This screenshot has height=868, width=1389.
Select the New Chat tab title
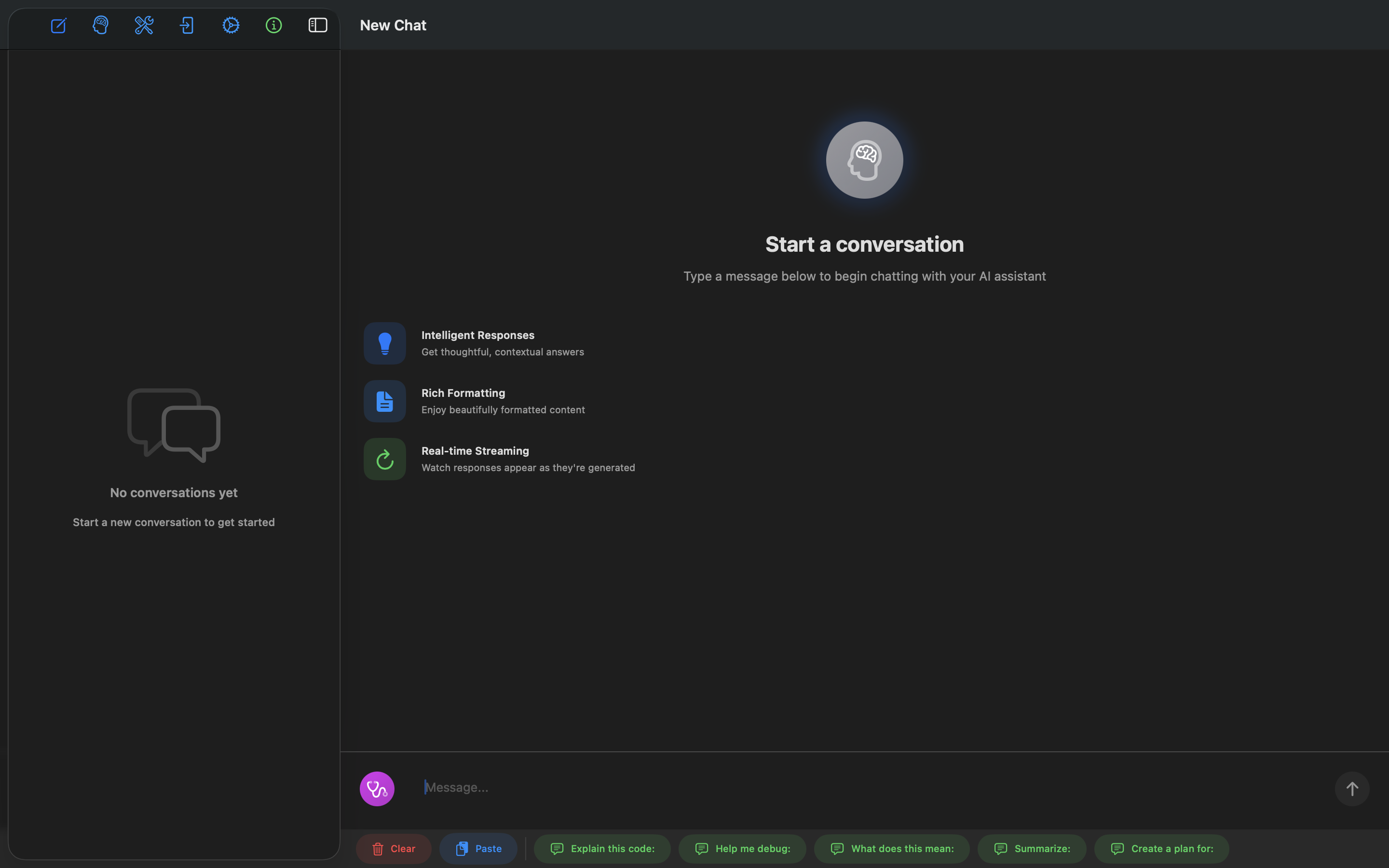pos(393,25)
